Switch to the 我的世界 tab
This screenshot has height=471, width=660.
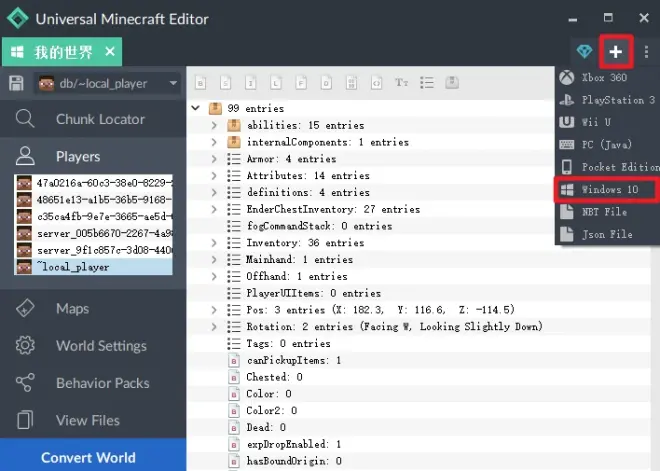pos(62,52)
